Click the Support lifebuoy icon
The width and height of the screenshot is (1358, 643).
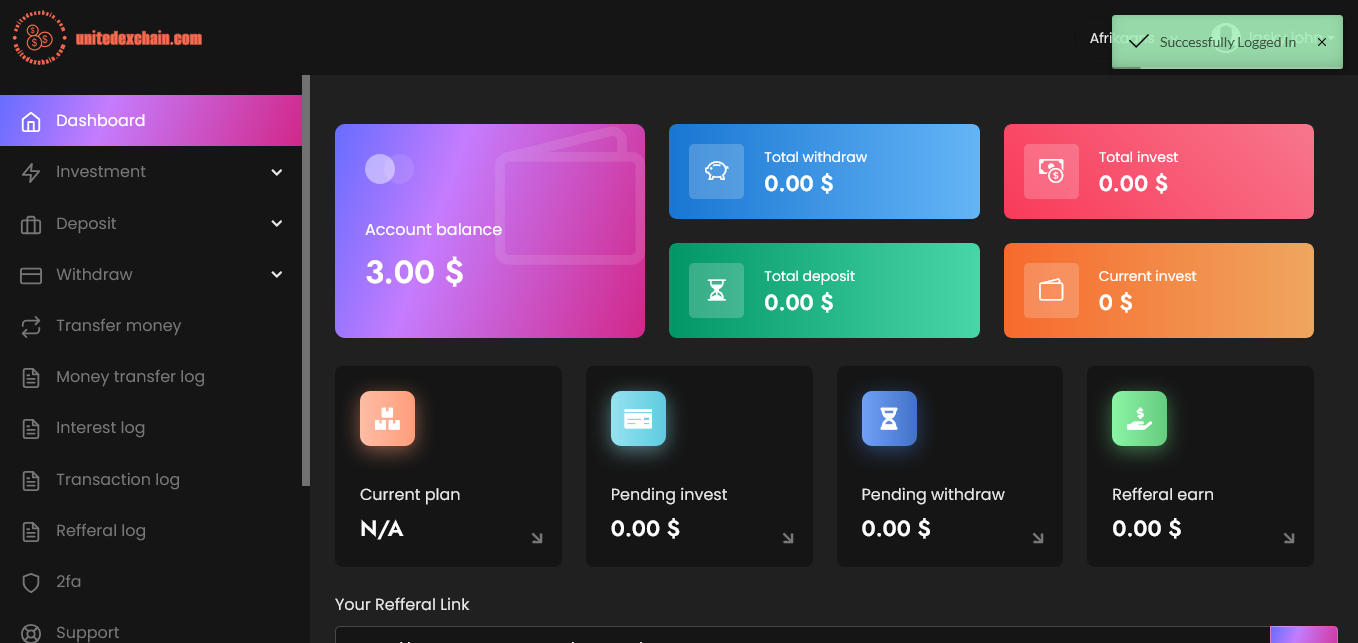pyautogui.click(x=31, y=633)
